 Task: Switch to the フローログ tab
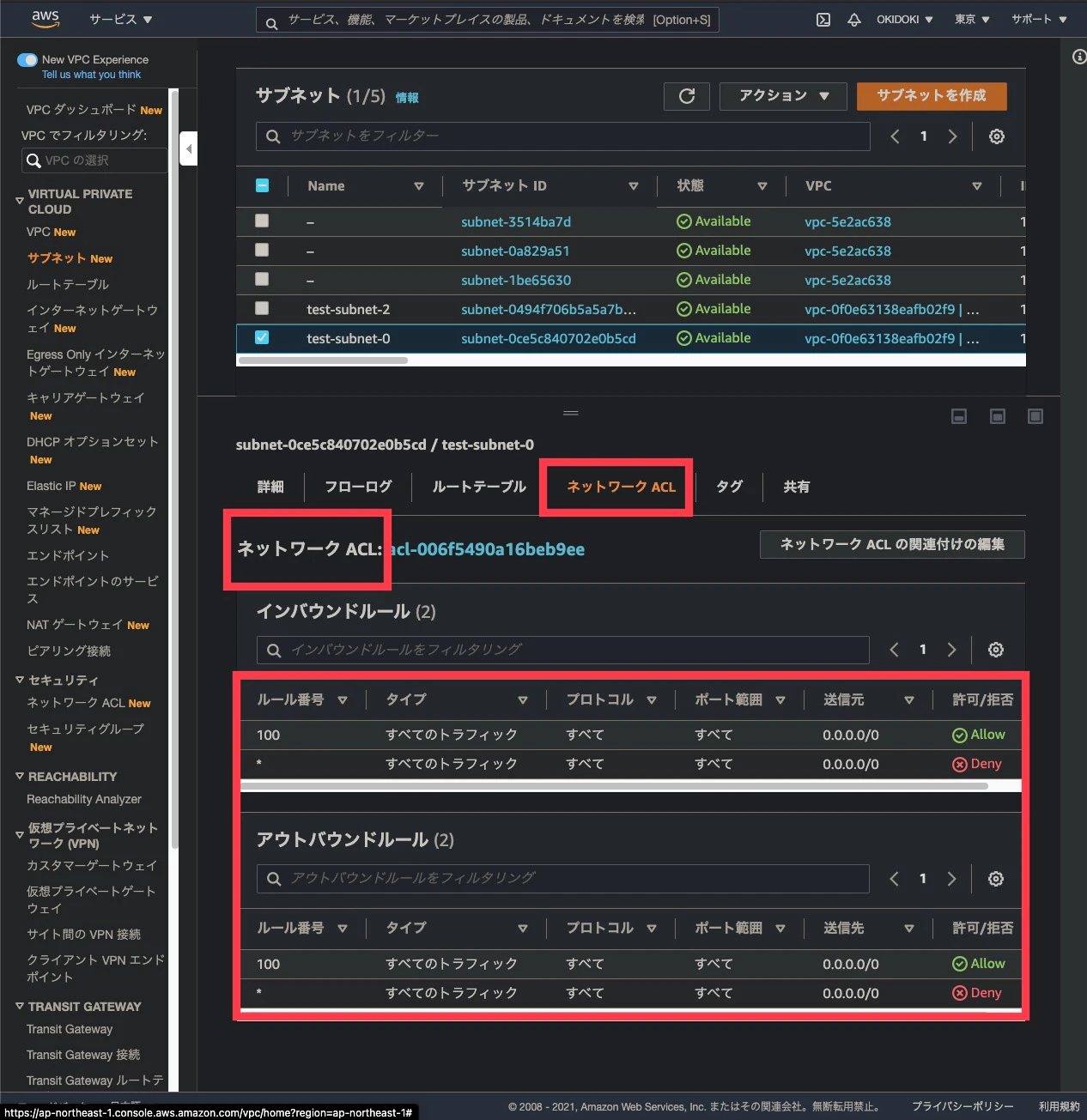tap(358, 487)
